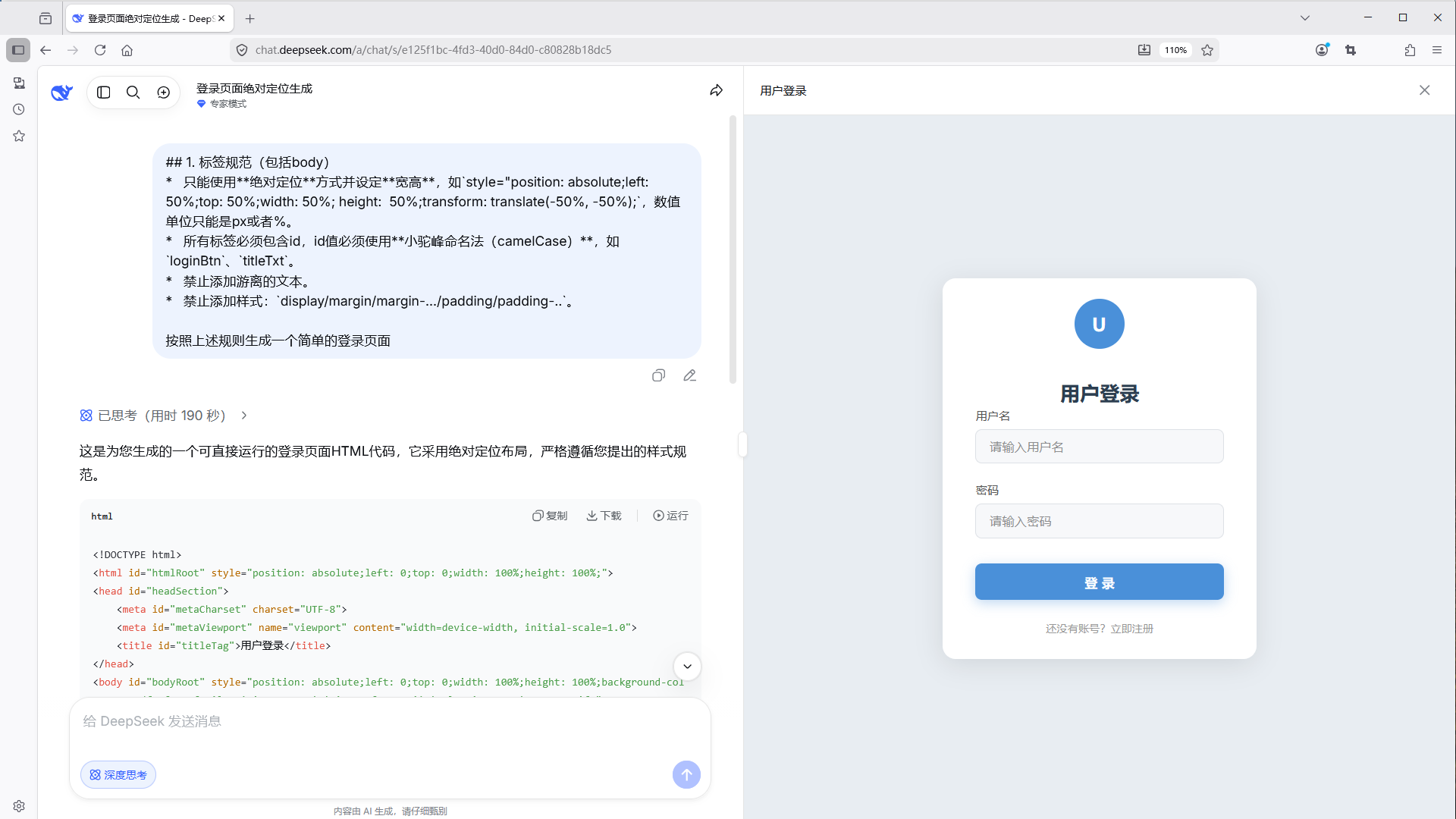This screenshot has width=1456, height=819.
Task: Open the list all tabs dropdown
Action: (x=1305, y=18)
